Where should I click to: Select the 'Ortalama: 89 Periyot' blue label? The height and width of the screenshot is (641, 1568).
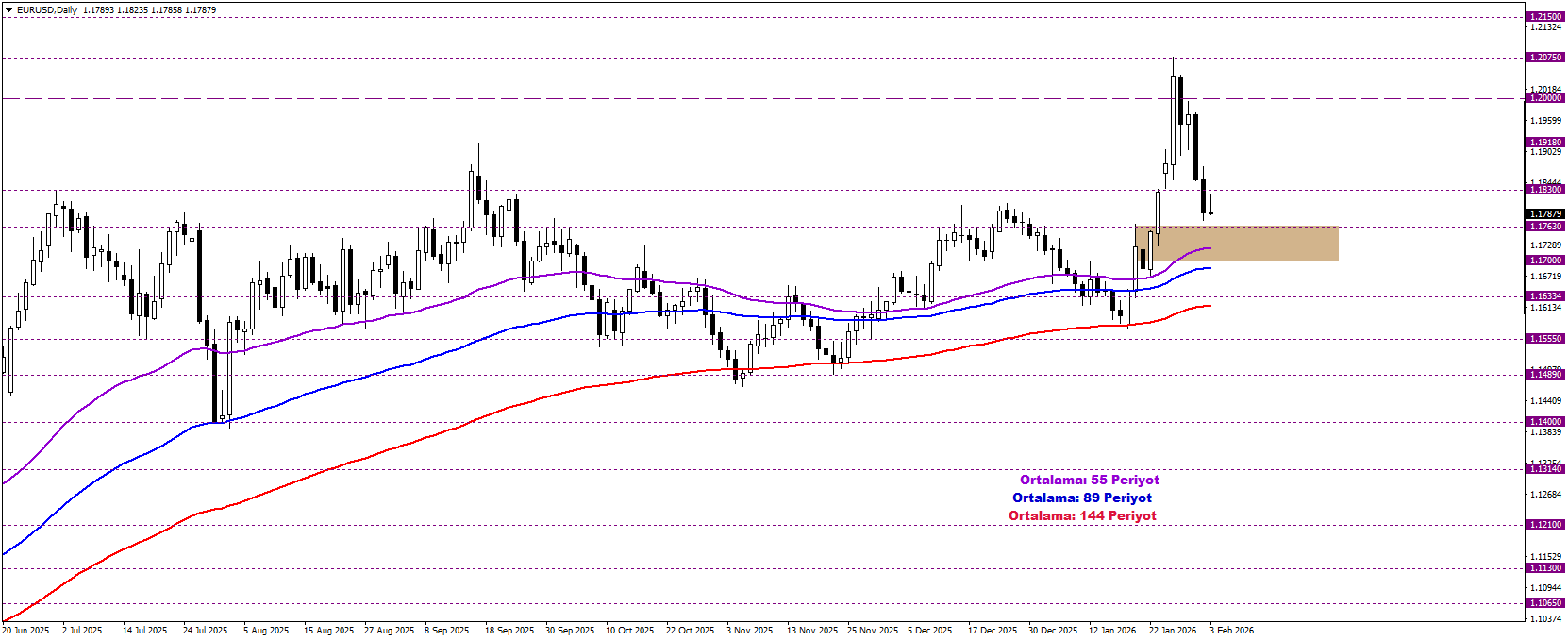(1081, 498)
